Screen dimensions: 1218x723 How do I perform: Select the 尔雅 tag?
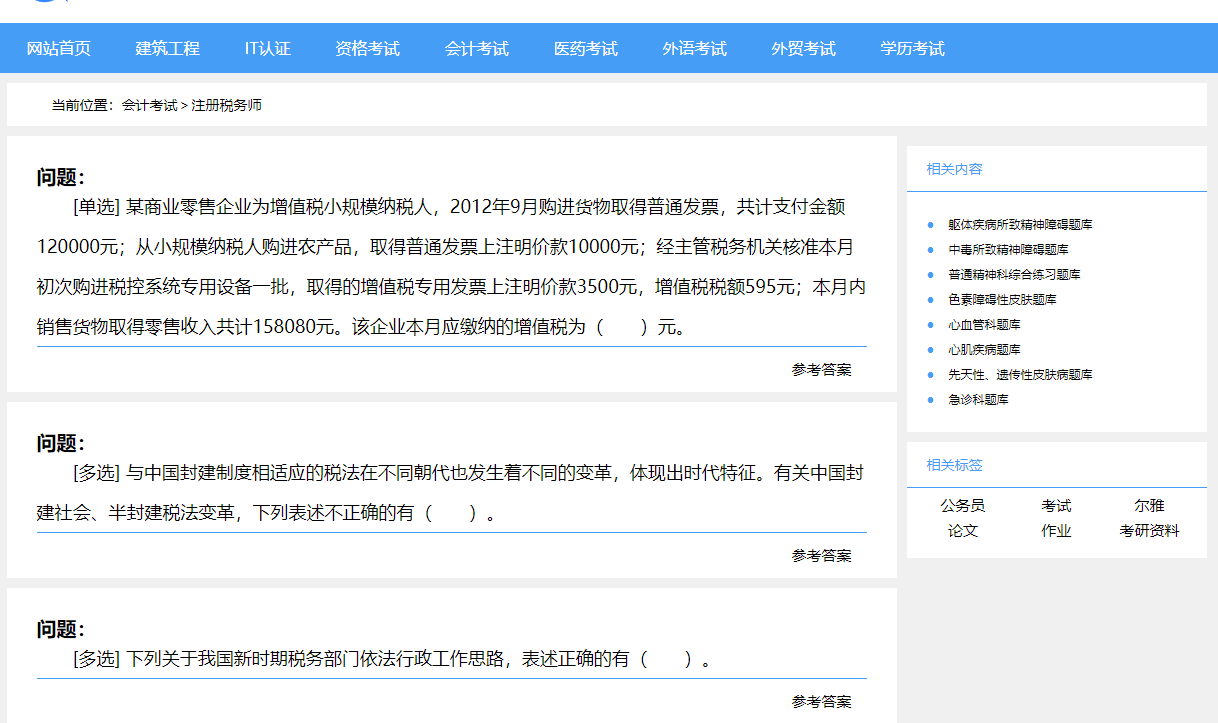(x=1150, y=506)
